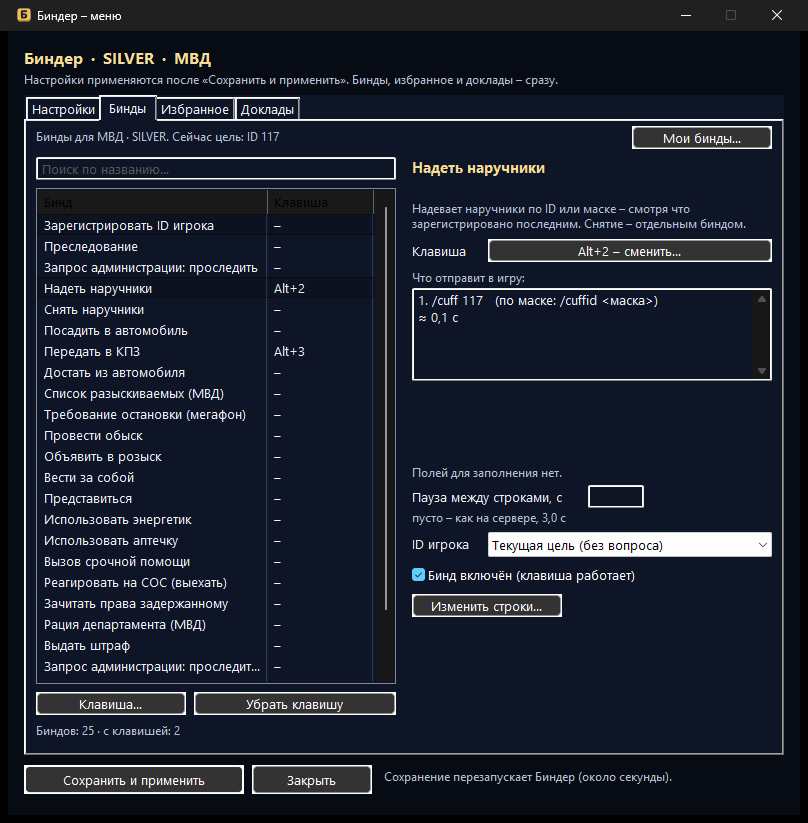The width and height of the screenshot is (808, 823).
Task: Click the «Убрать клавишу» button
Action: (x=295, y=704)
